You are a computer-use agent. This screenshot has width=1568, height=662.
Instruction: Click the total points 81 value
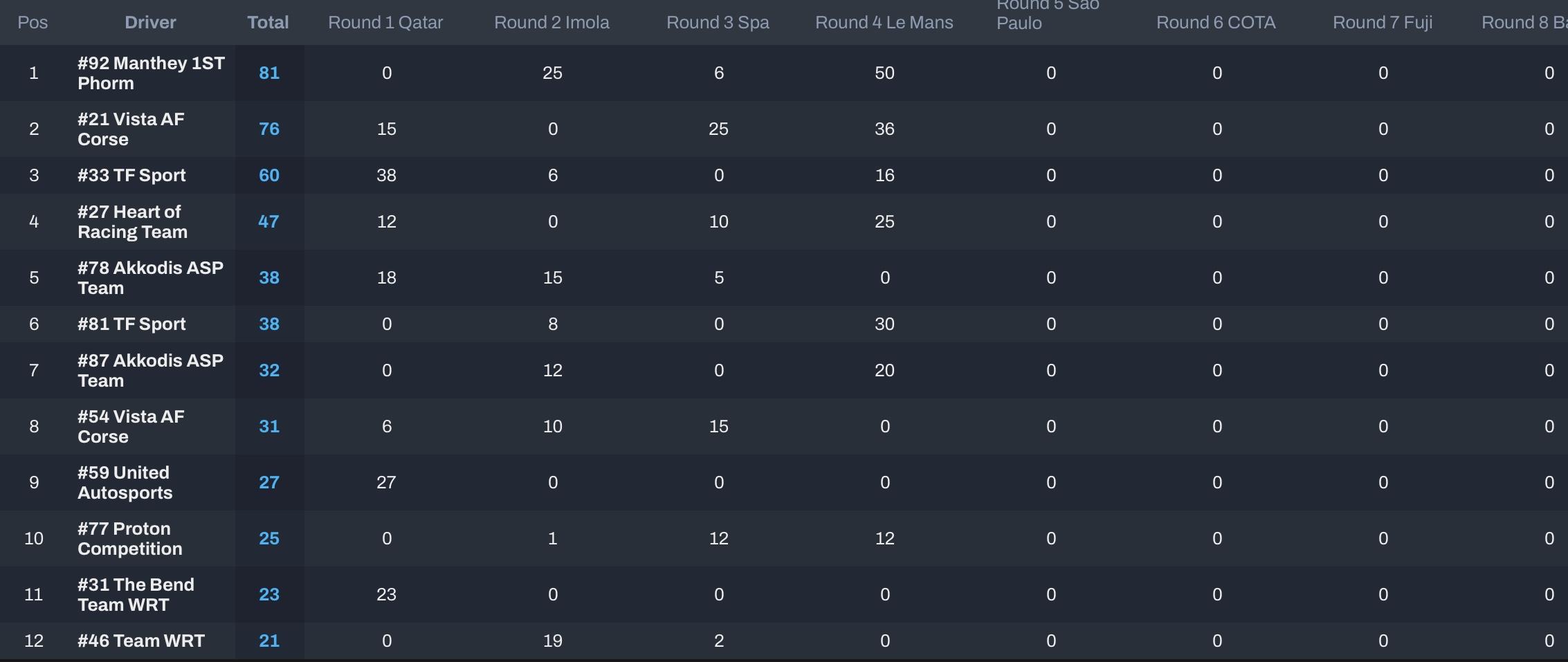click(x=269, y=73)
